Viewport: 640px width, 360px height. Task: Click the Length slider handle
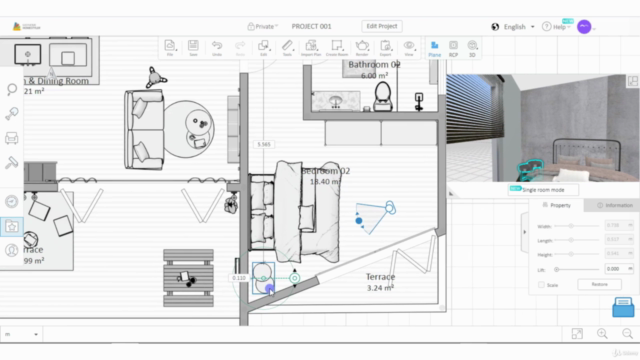point(571,240)
